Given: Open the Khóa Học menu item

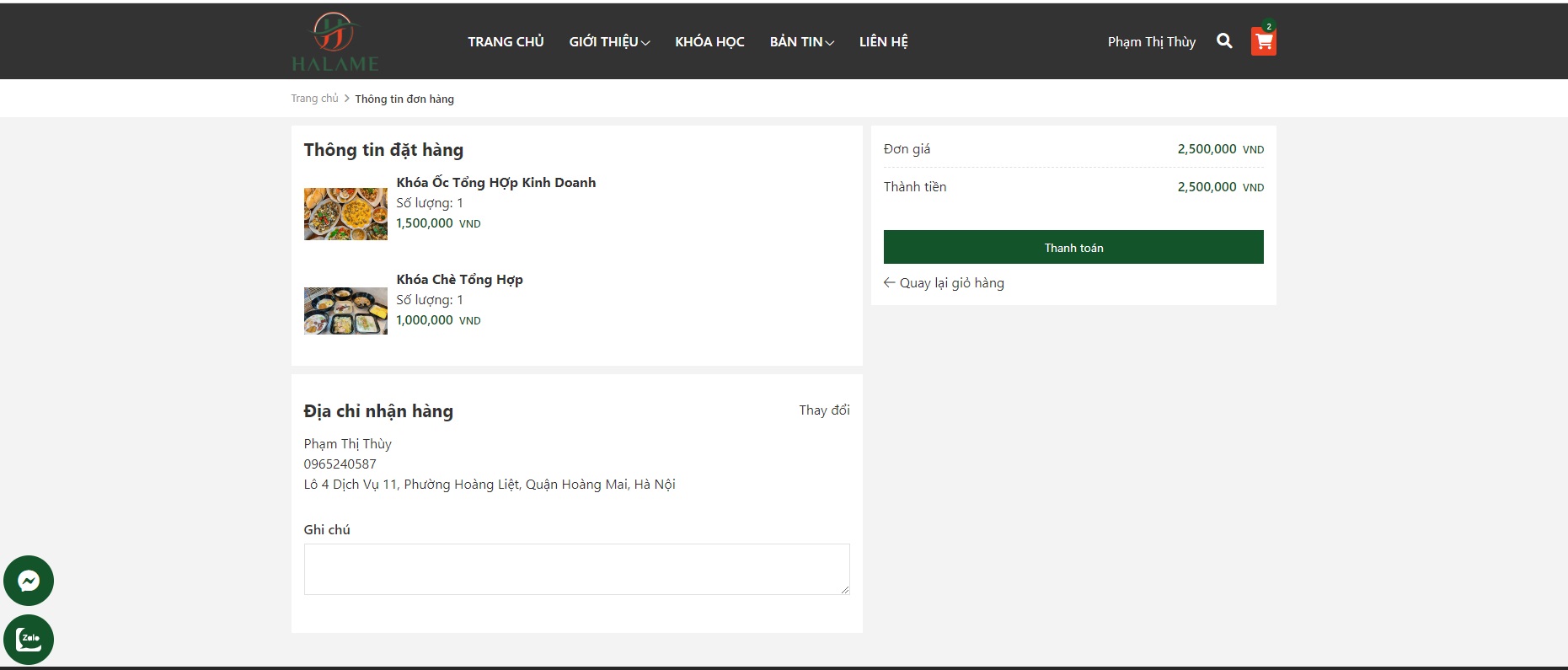Looking at the screenshot, I should [709, 42].
